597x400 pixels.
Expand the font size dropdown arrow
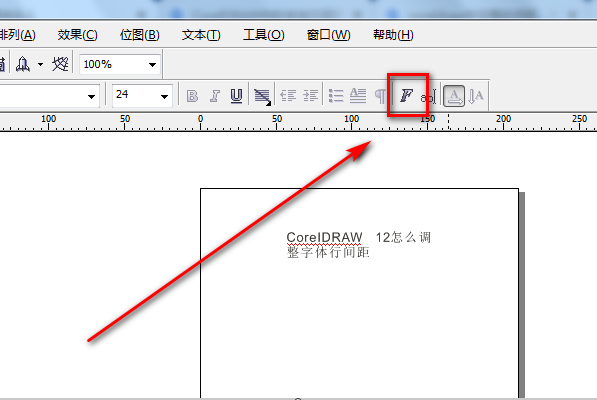click(x=164, y=96)
